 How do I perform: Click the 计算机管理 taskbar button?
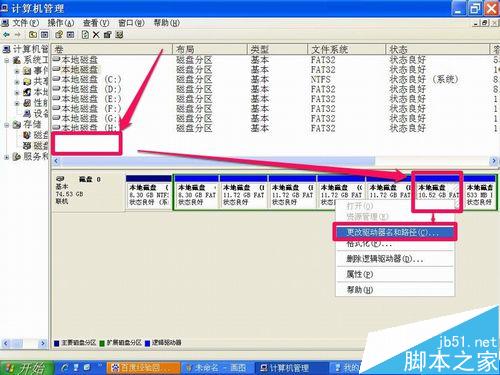pyautogui.click(x=291, y=368)
